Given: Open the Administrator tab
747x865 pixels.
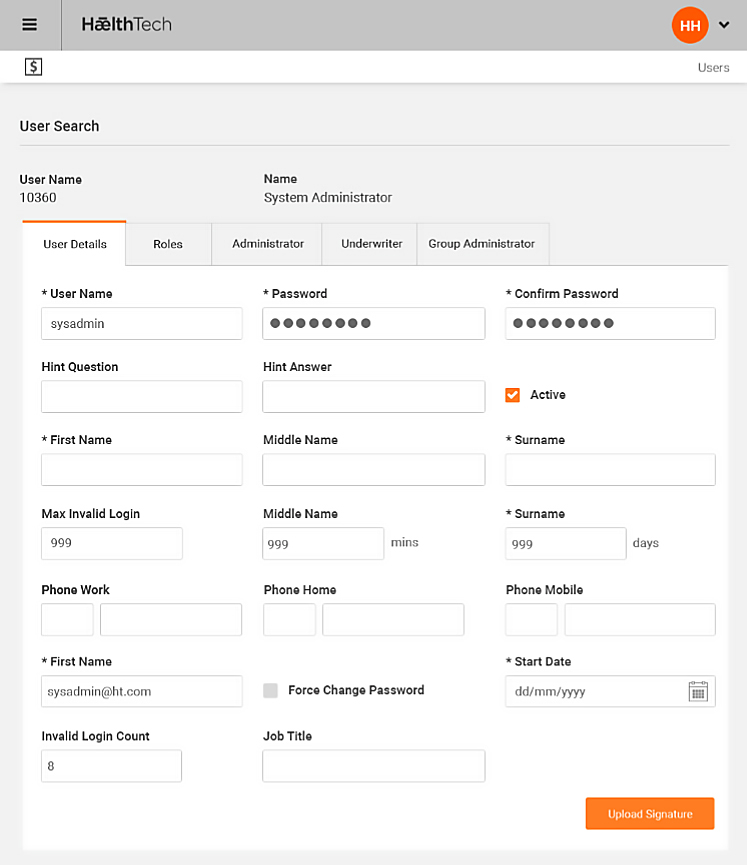Looking at the screenshot, I should click(268, 244).
